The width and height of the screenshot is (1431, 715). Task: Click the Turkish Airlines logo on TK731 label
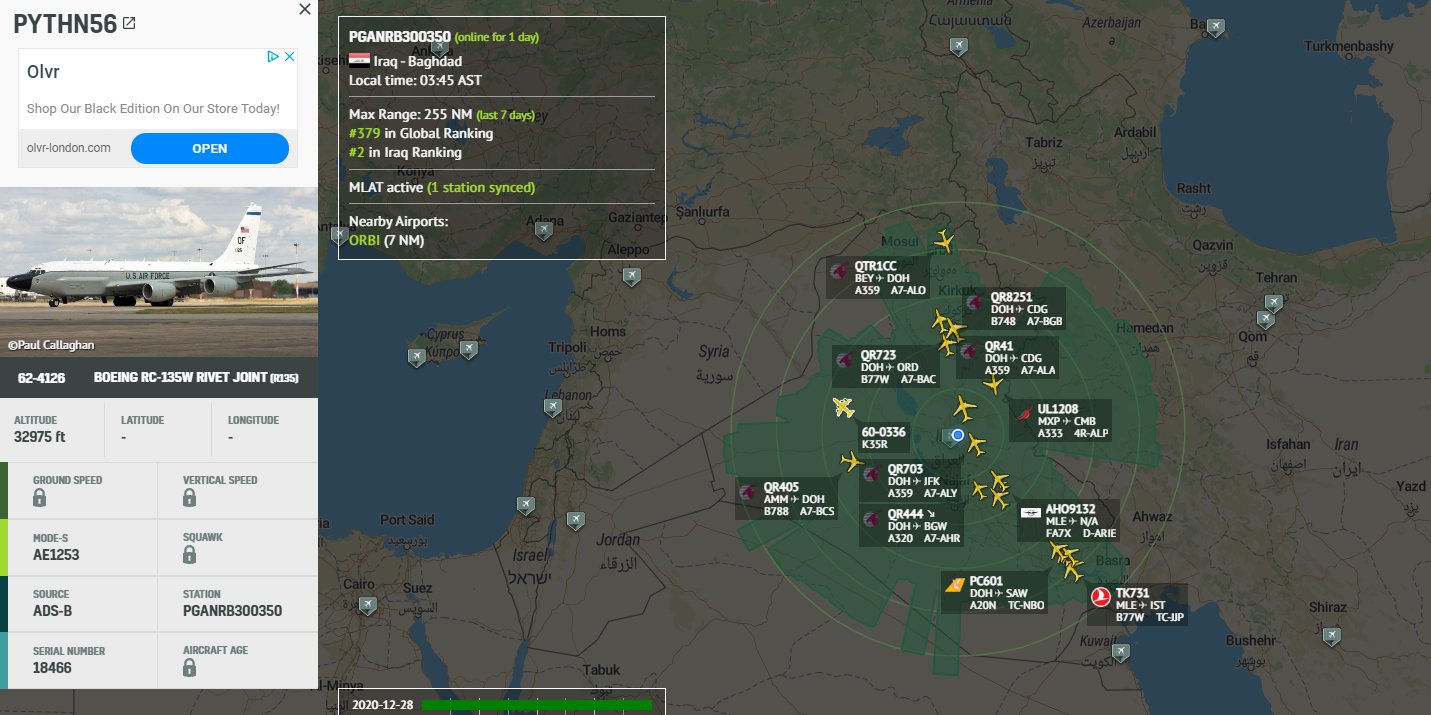[x=1101, y=597]
